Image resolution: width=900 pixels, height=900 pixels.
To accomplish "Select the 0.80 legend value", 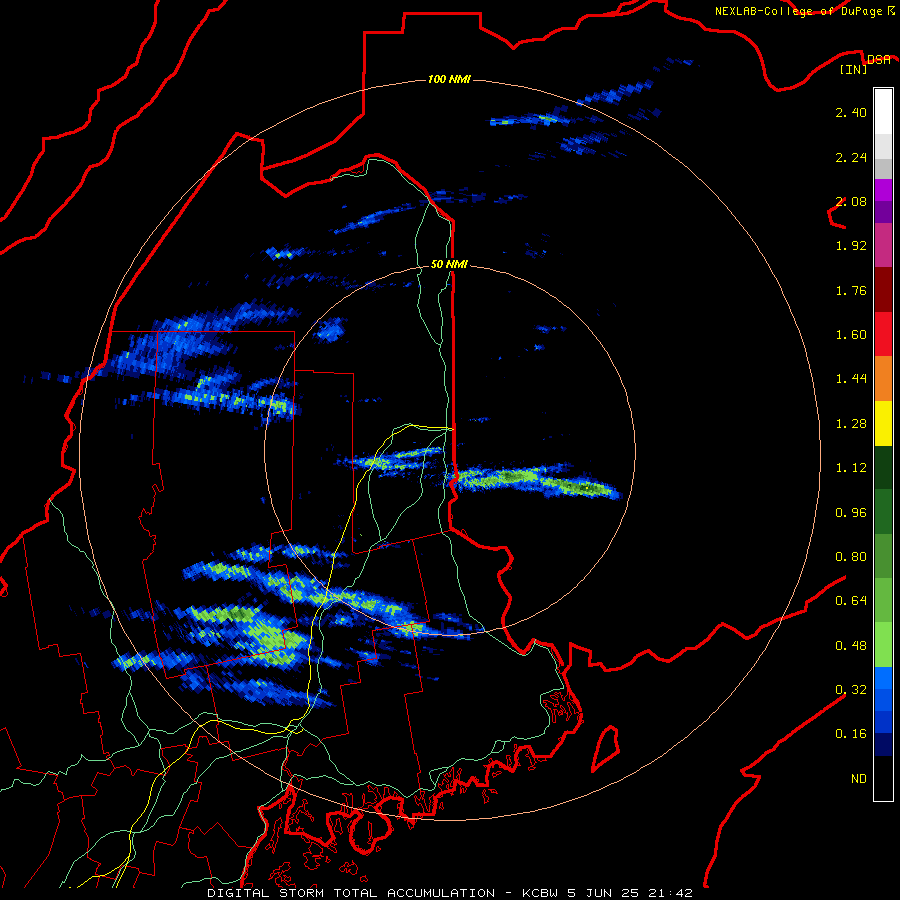I will pos(851,557).
